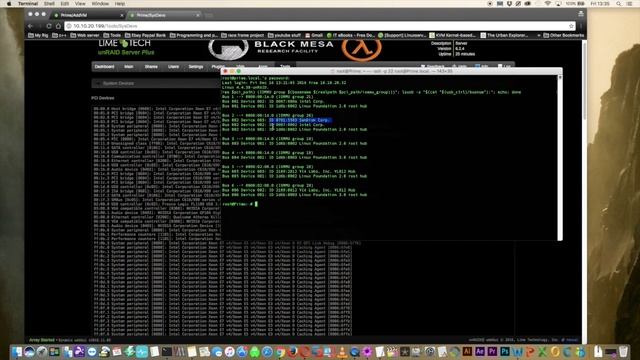Open VLC from the Dock
Viewport: 640px width, 360px height.
coord(342,351)
